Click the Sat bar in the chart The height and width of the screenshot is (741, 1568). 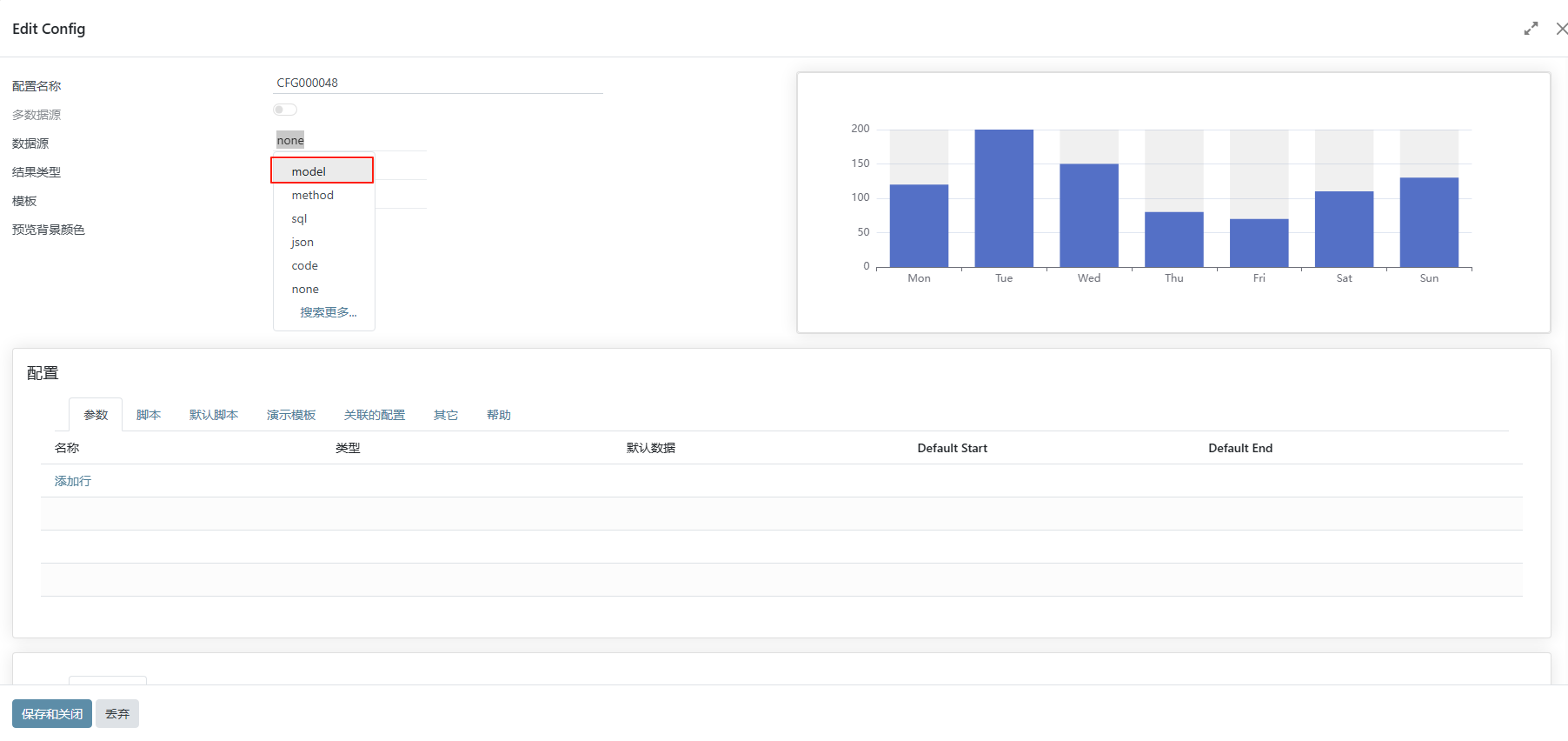pyautogui.click(x=1344, y=230)
